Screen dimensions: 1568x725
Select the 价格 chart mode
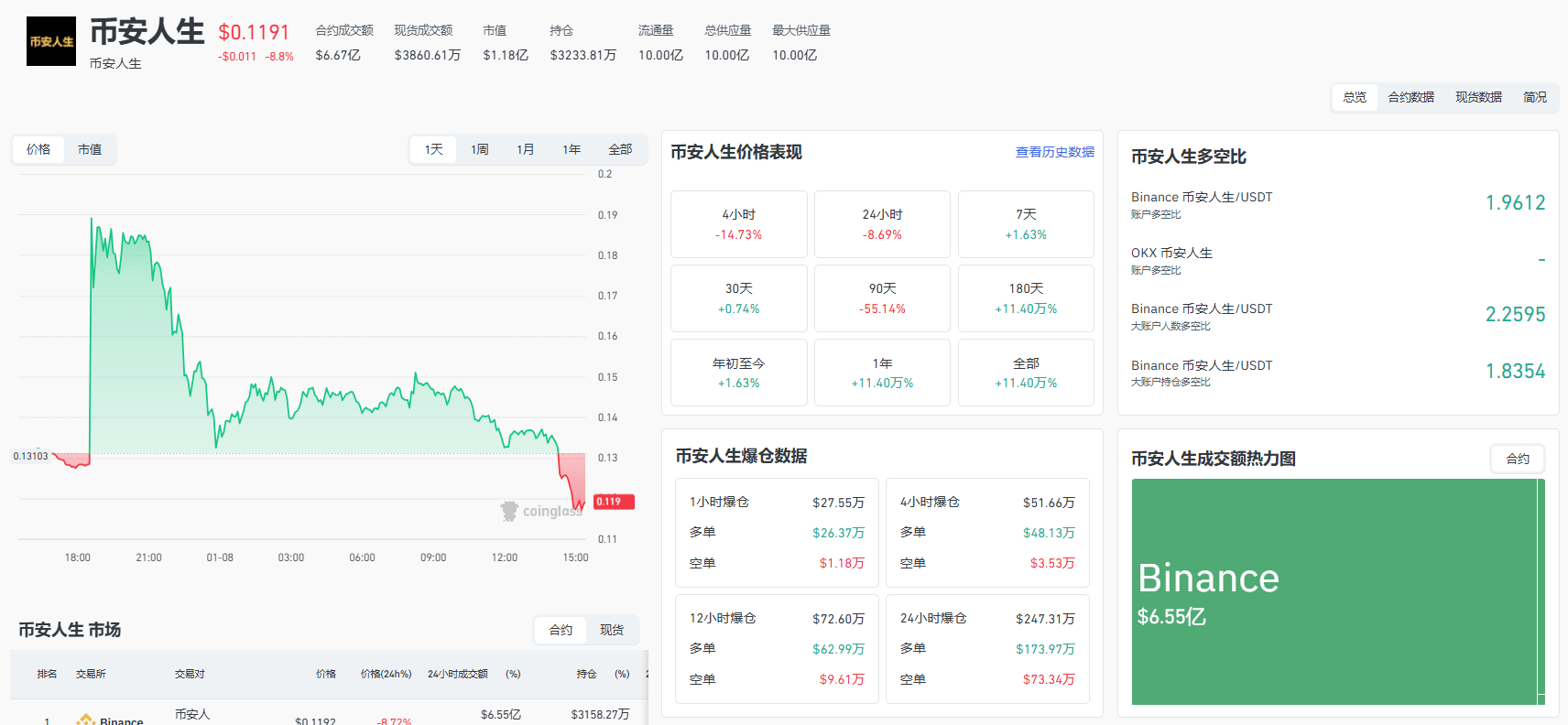[x=38, y=149]
